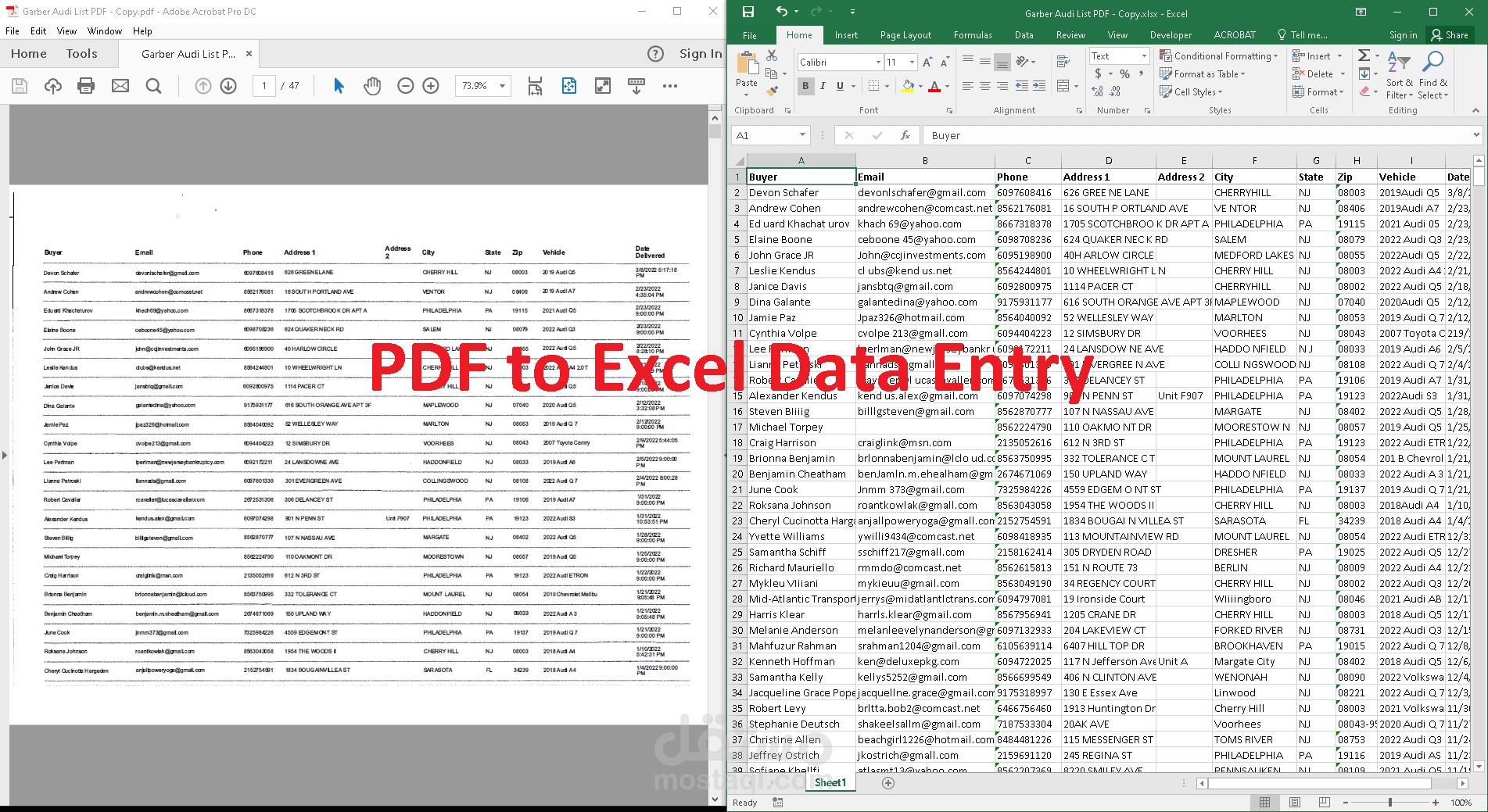This screenshot has height=812, width=1488.
Task: Switch to the Tools tab in Acrobat
Action: click(82, 54)
